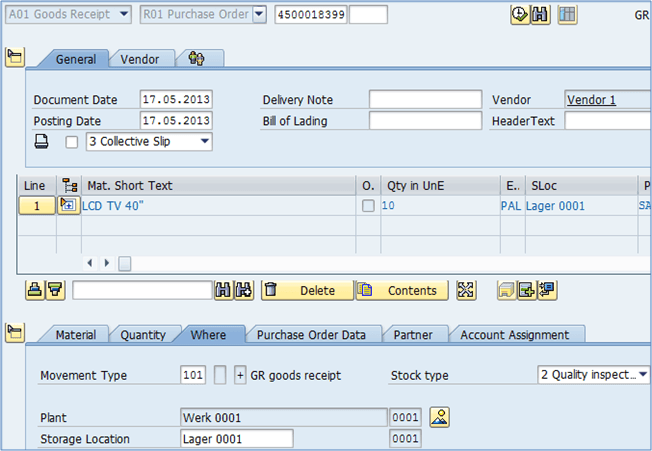The width and height of the screenshot is (652, 451).
Task: Click the item detail icon for LCD TV 40"
Action: pyautogui.click(x=68, y=205)
